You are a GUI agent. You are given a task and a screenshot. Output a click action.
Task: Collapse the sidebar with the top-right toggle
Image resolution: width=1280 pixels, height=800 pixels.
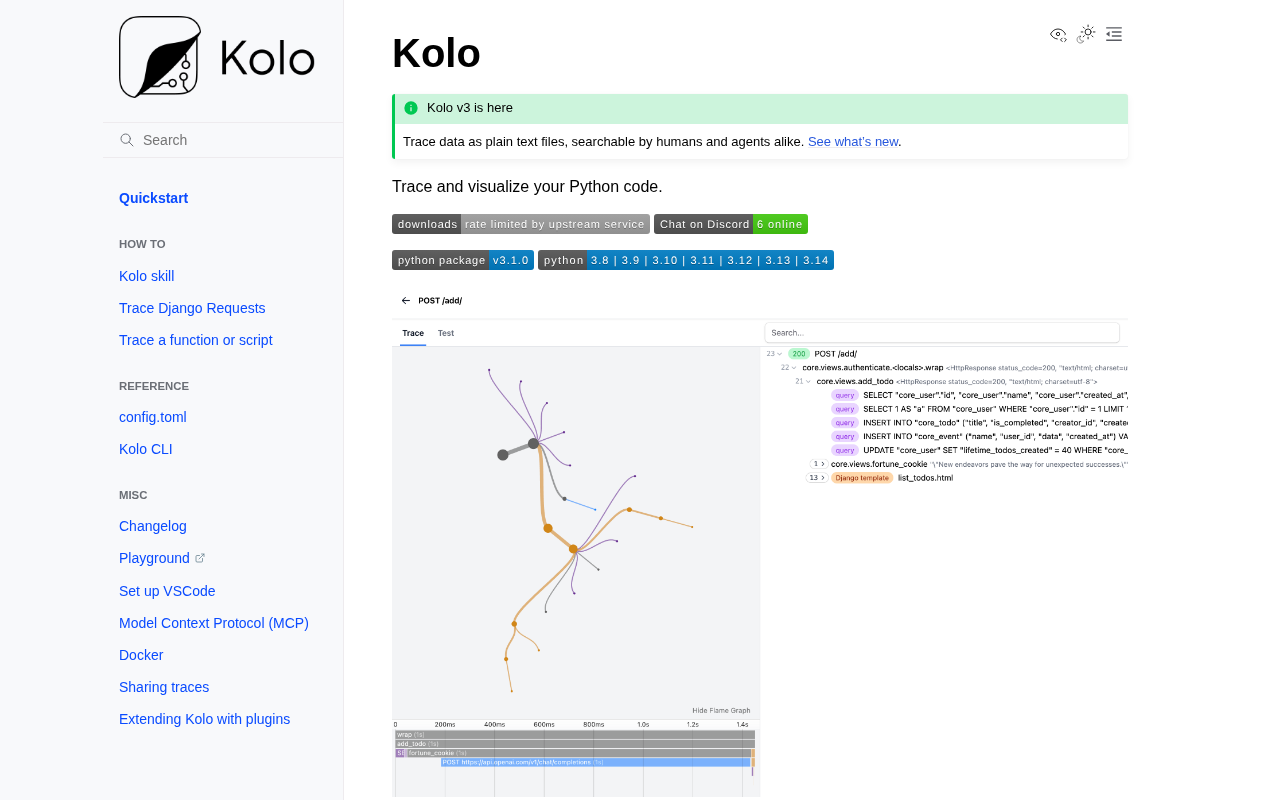pyautogui.click(x=1114, y=34)
